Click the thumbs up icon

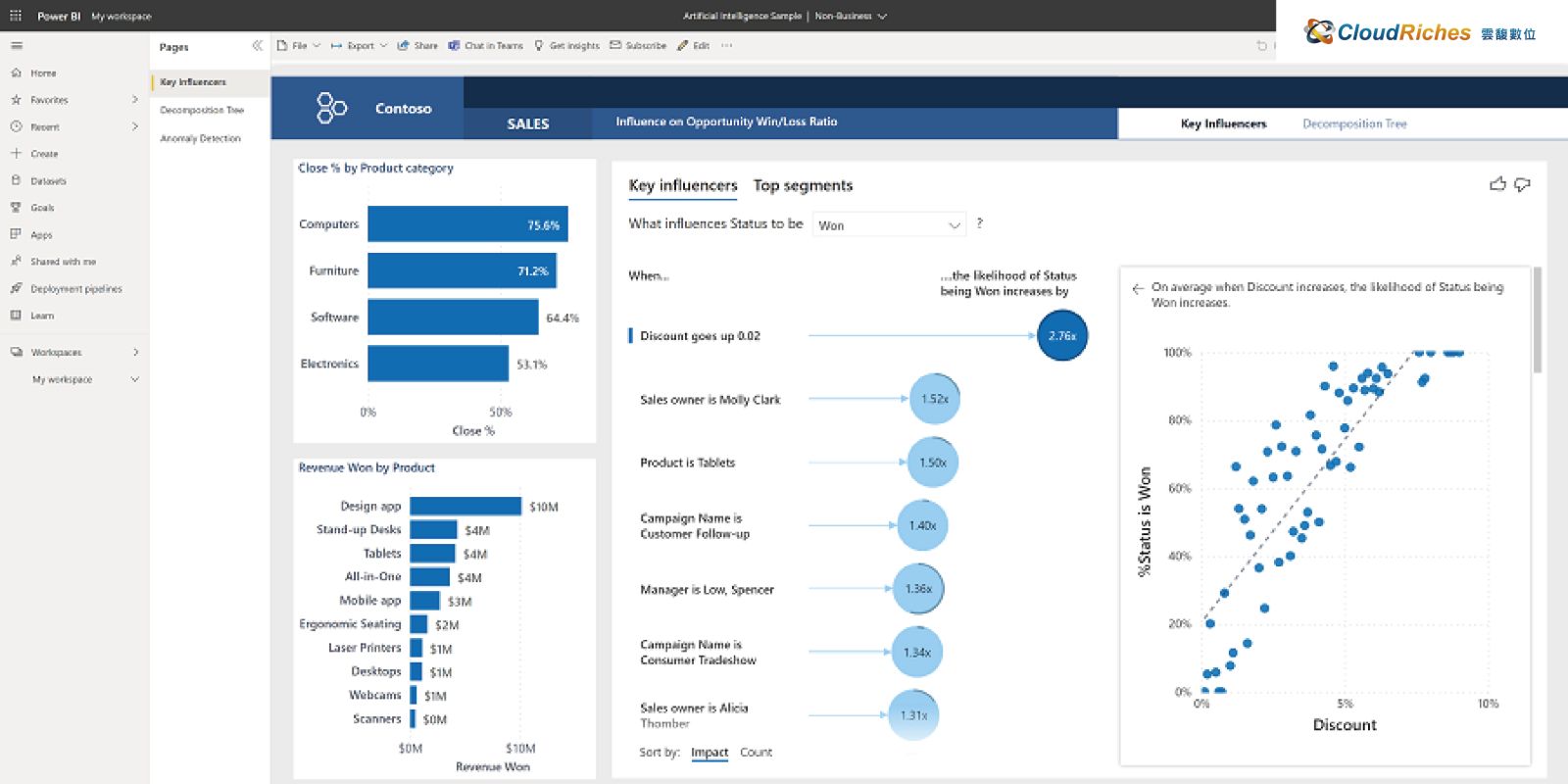click(x=1497, y=184)
